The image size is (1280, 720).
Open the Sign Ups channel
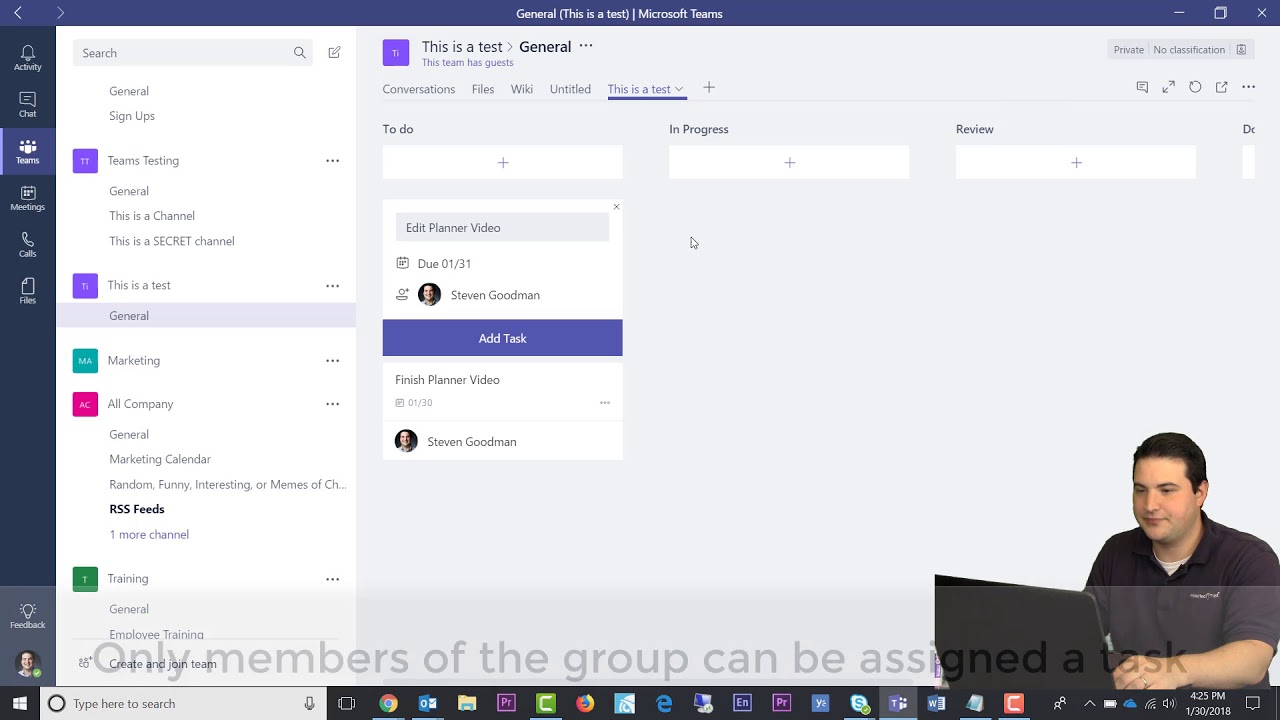click(x=132, y=116)
